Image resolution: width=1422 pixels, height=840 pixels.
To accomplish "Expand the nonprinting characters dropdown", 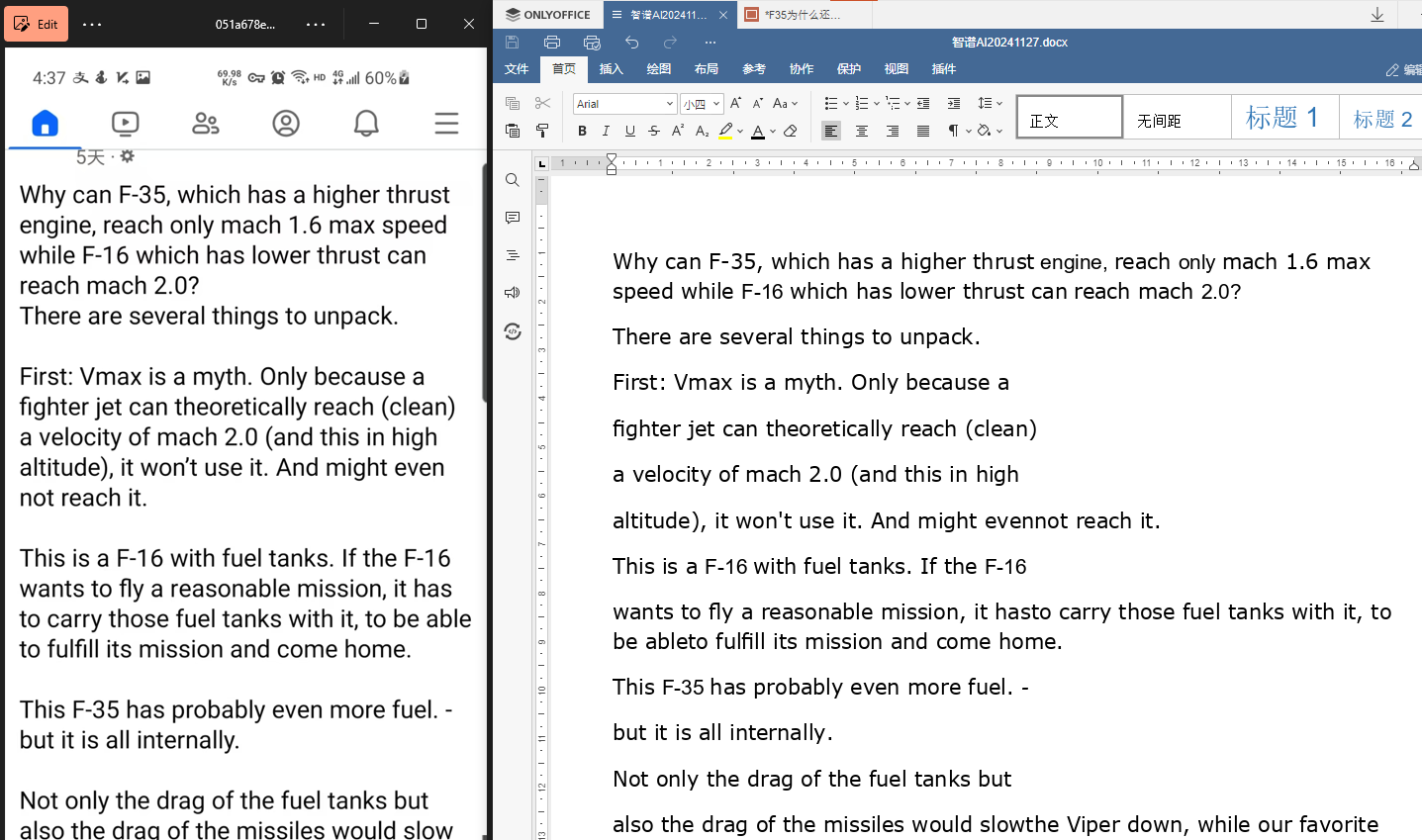I will point(968,131).
